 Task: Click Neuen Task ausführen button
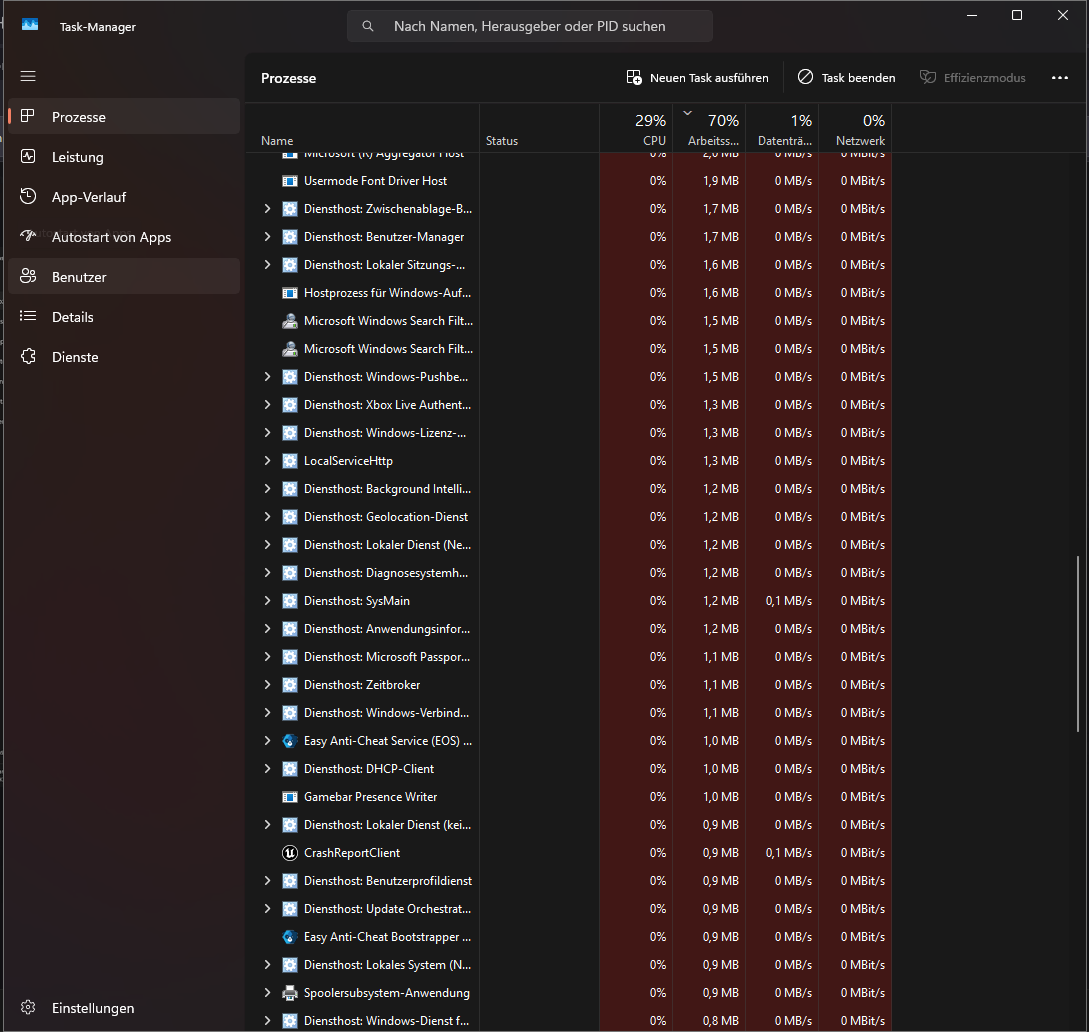(698, 78)
